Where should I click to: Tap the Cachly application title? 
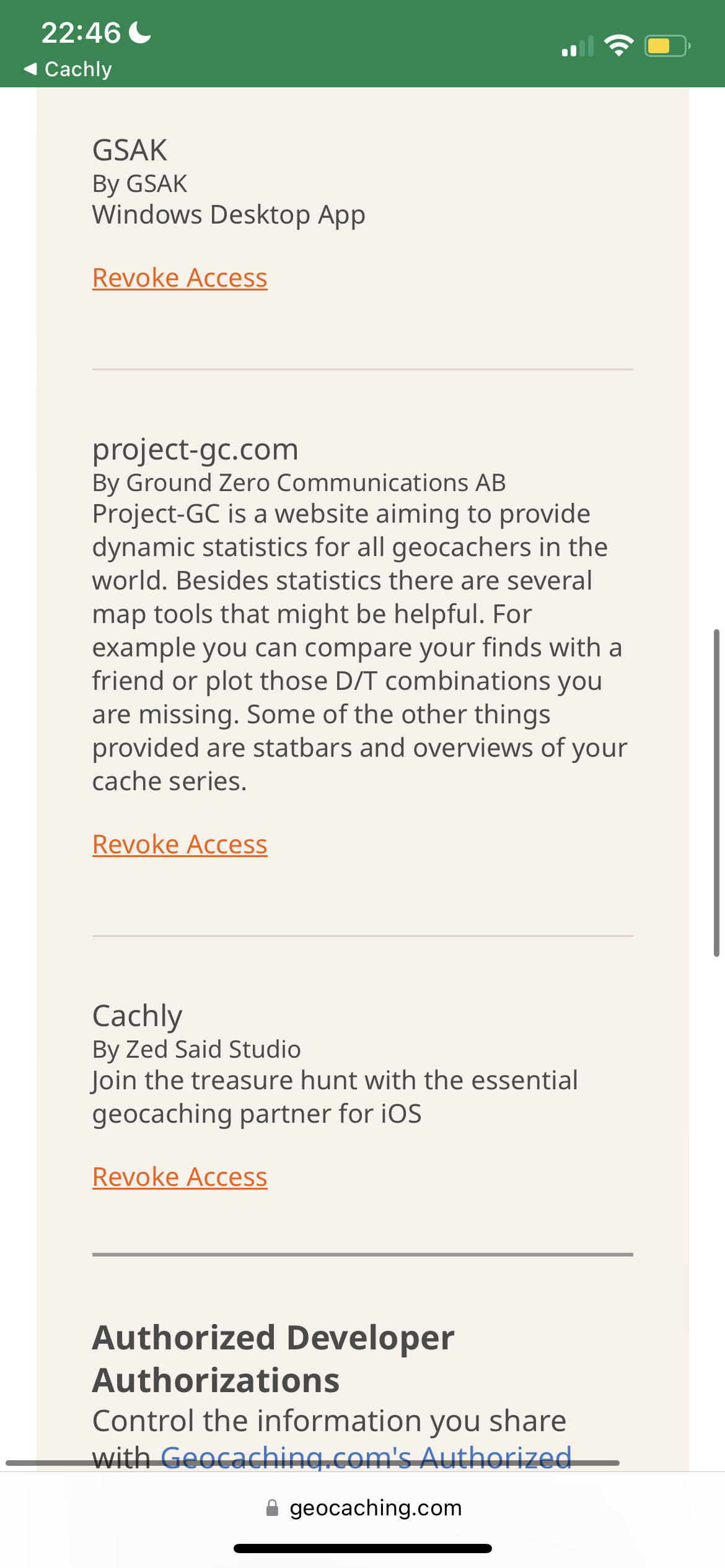click(x=137, y=1016)
